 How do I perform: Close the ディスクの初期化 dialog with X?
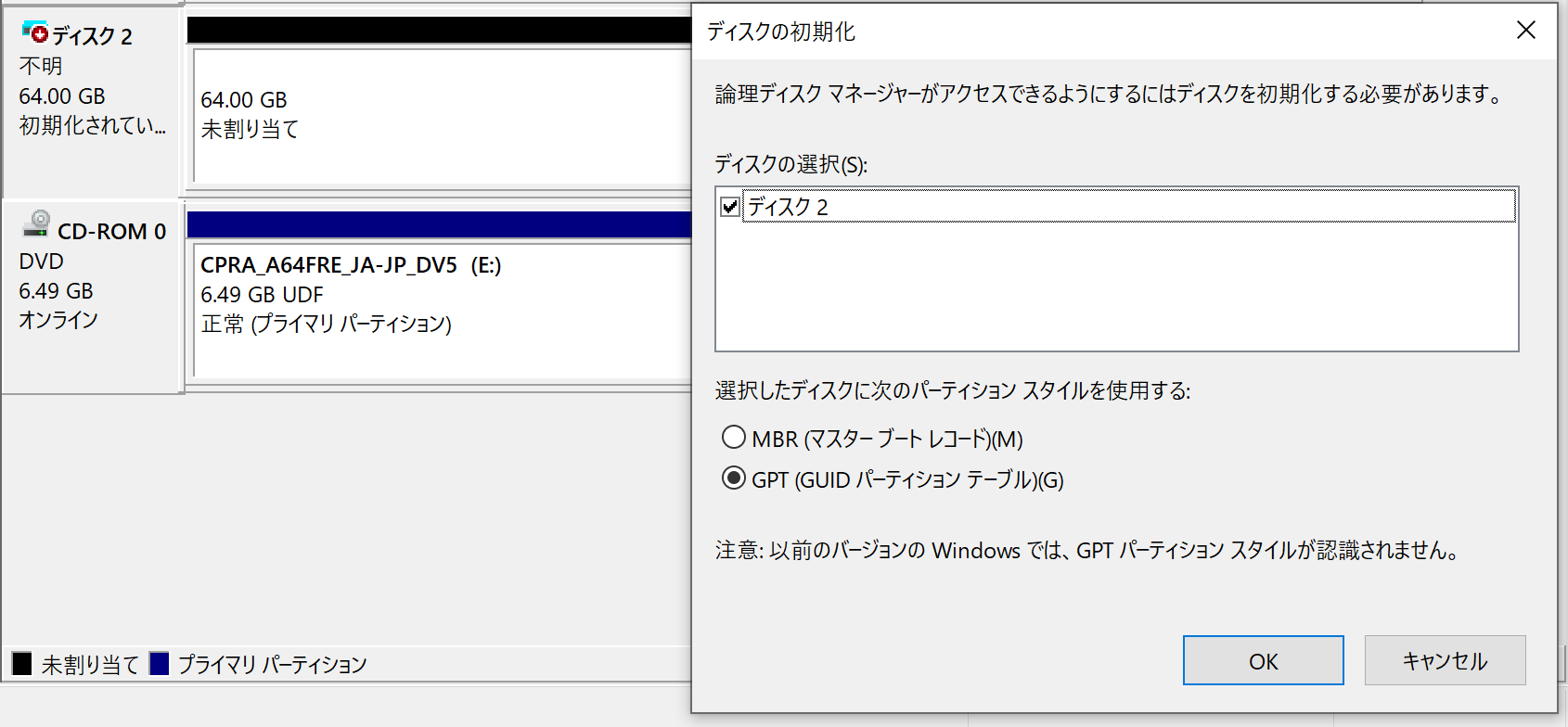point(1525,31)
